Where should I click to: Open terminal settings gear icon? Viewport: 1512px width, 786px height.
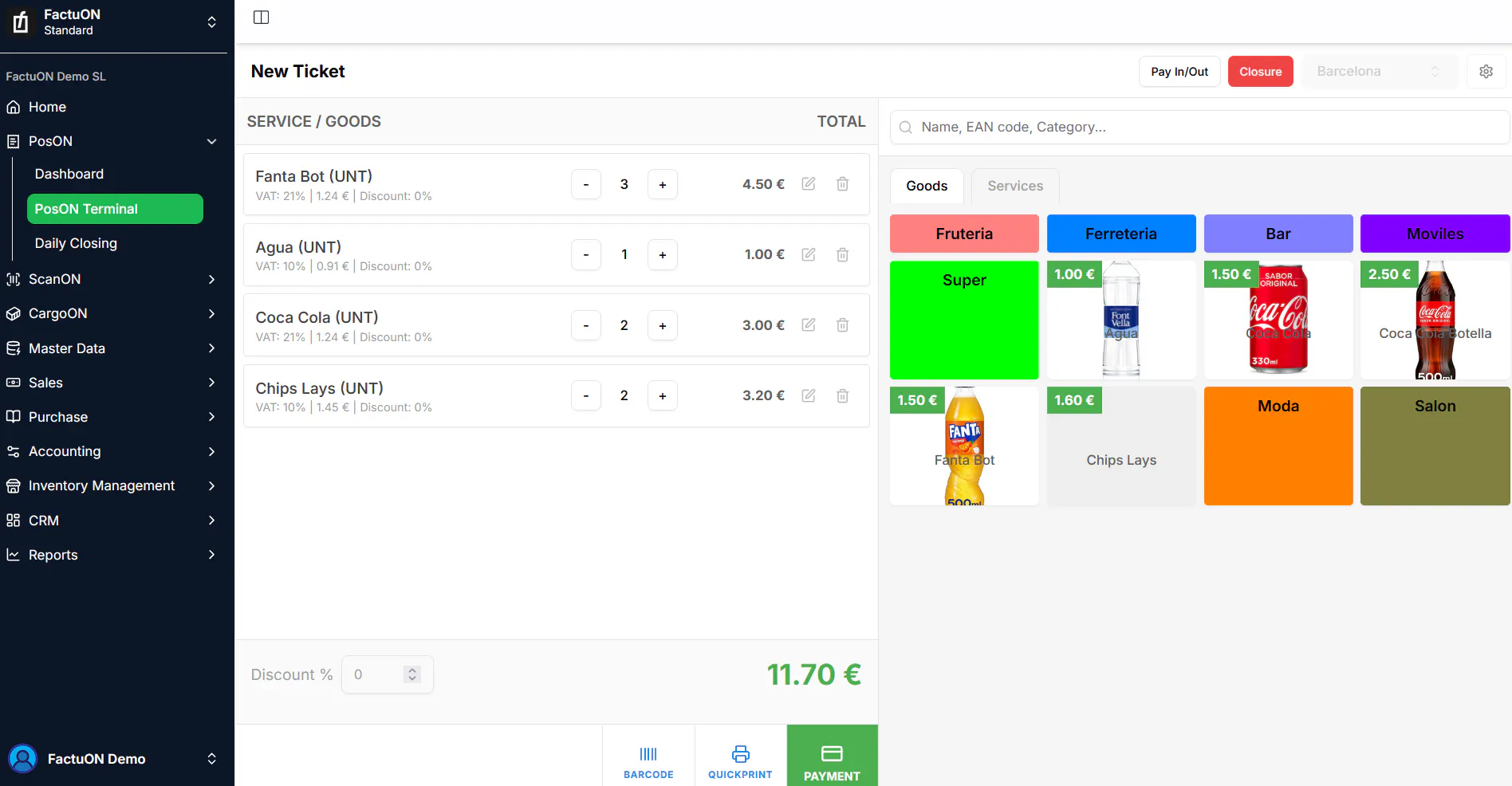pyautogui.click(x=1486, y=72)
